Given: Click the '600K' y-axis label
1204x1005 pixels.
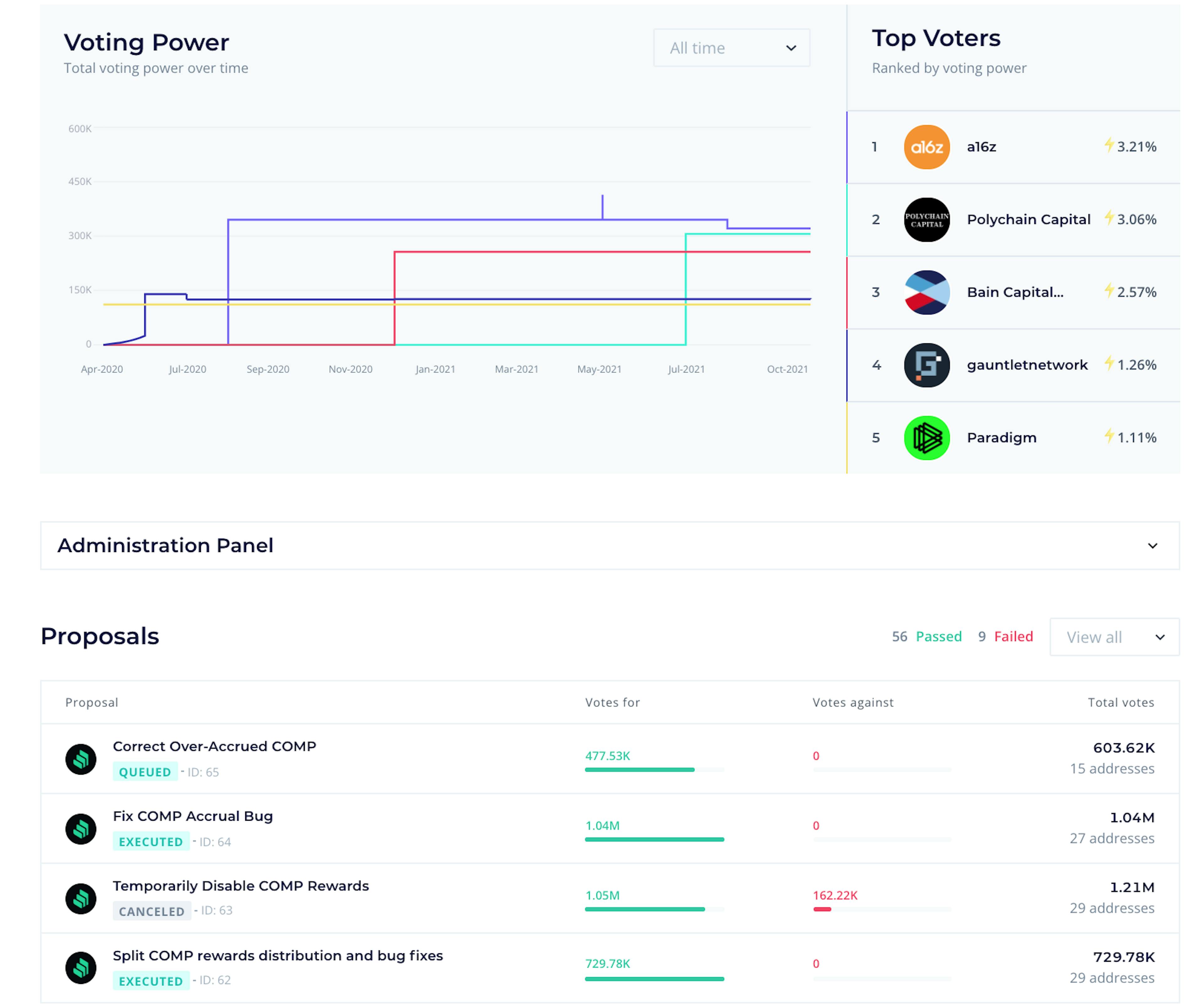Looking at the screenshot, I should coord(80,129).
